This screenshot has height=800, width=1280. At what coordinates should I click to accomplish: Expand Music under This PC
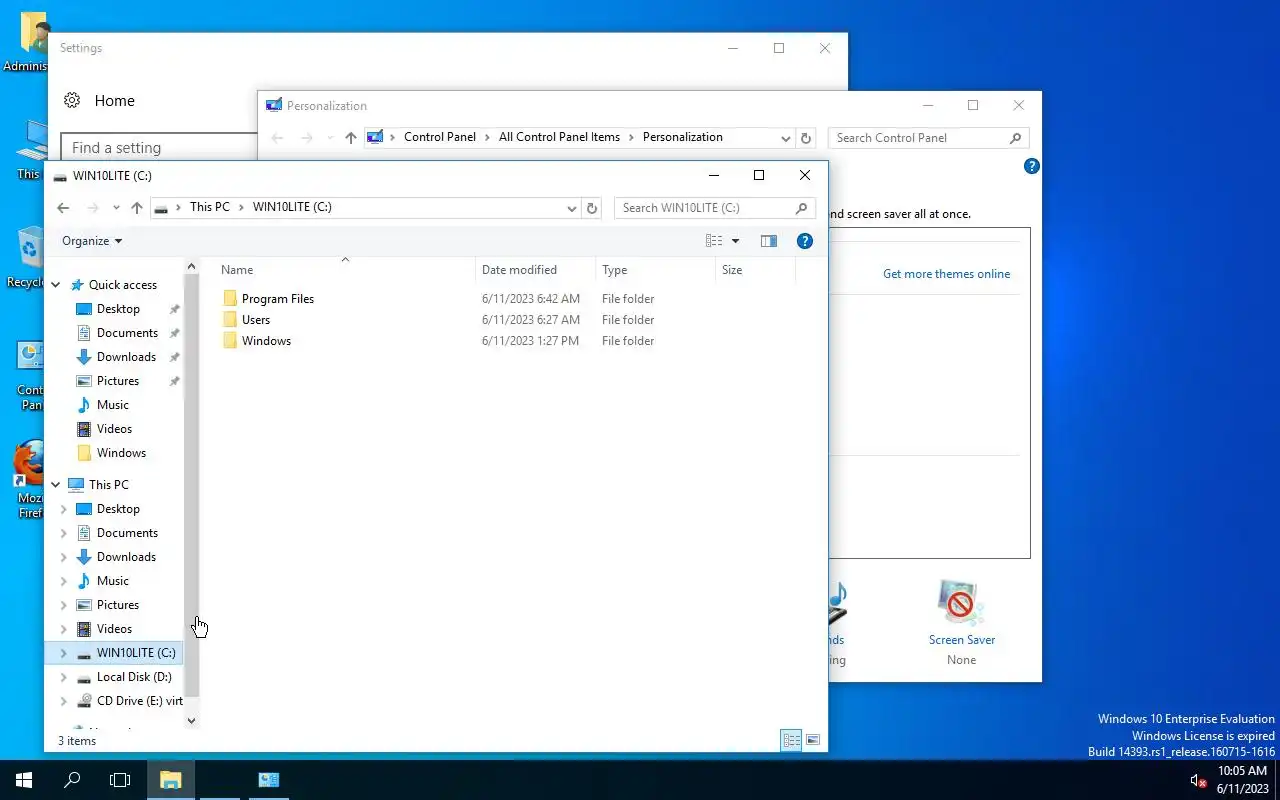point(64,581)
